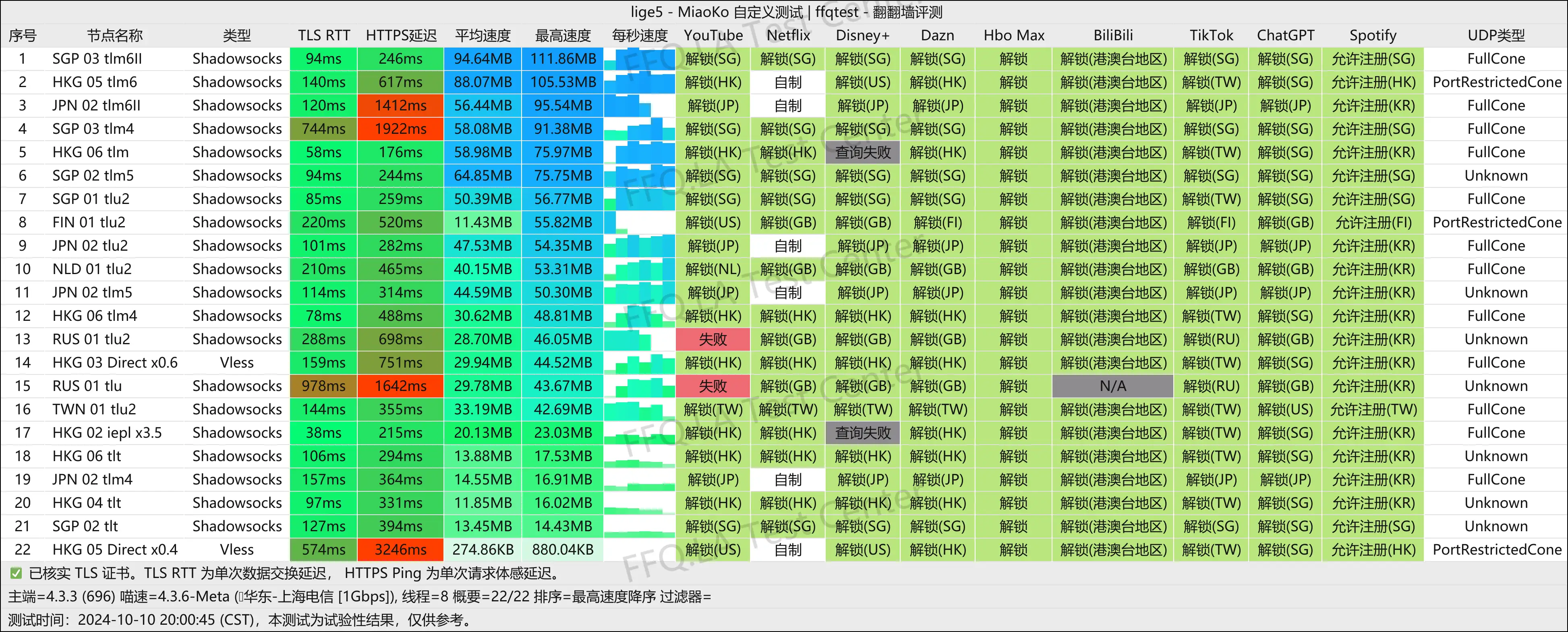Click the TLS RTT column header

[x=324, y=35]
